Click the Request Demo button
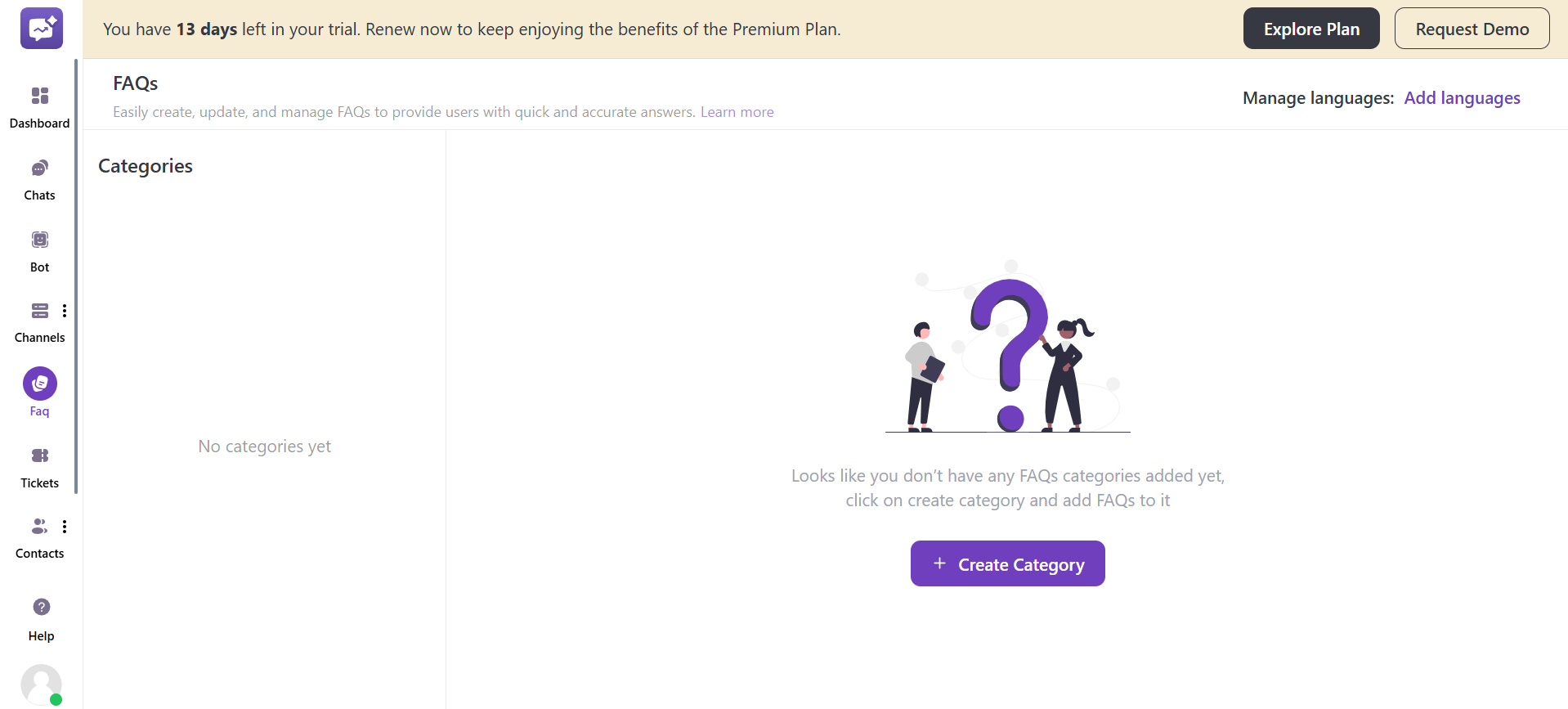The height and width of the screenshot is (709, 1568). (x=1472, y=28)
